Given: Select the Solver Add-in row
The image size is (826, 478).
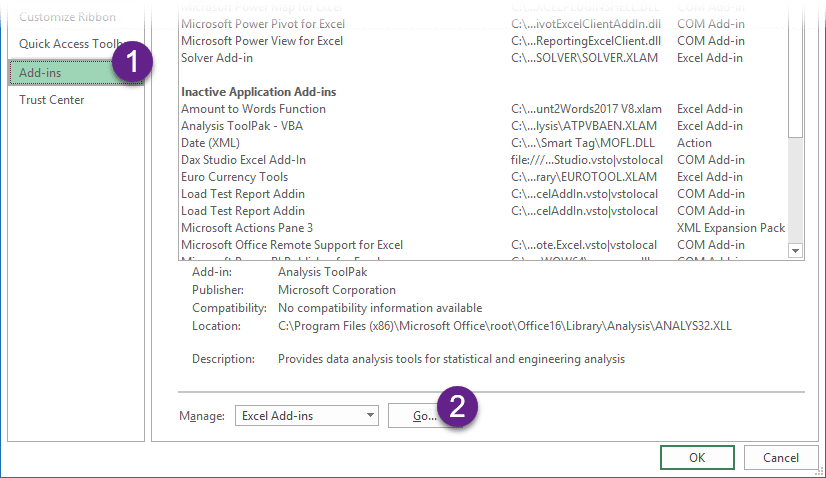Looking at the screenshot, I should pos(483,57).
